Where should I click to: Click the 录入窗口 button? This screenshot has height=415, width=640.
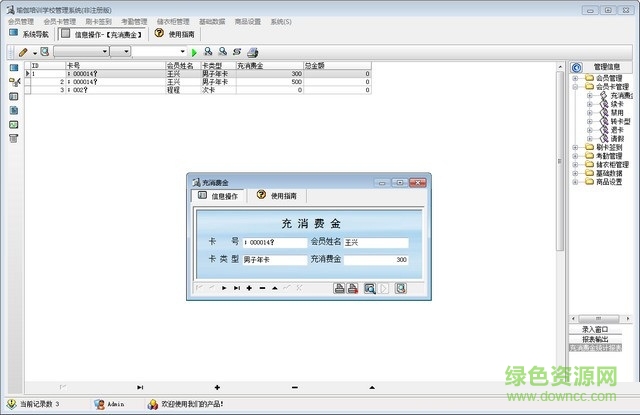coord(595,329)
